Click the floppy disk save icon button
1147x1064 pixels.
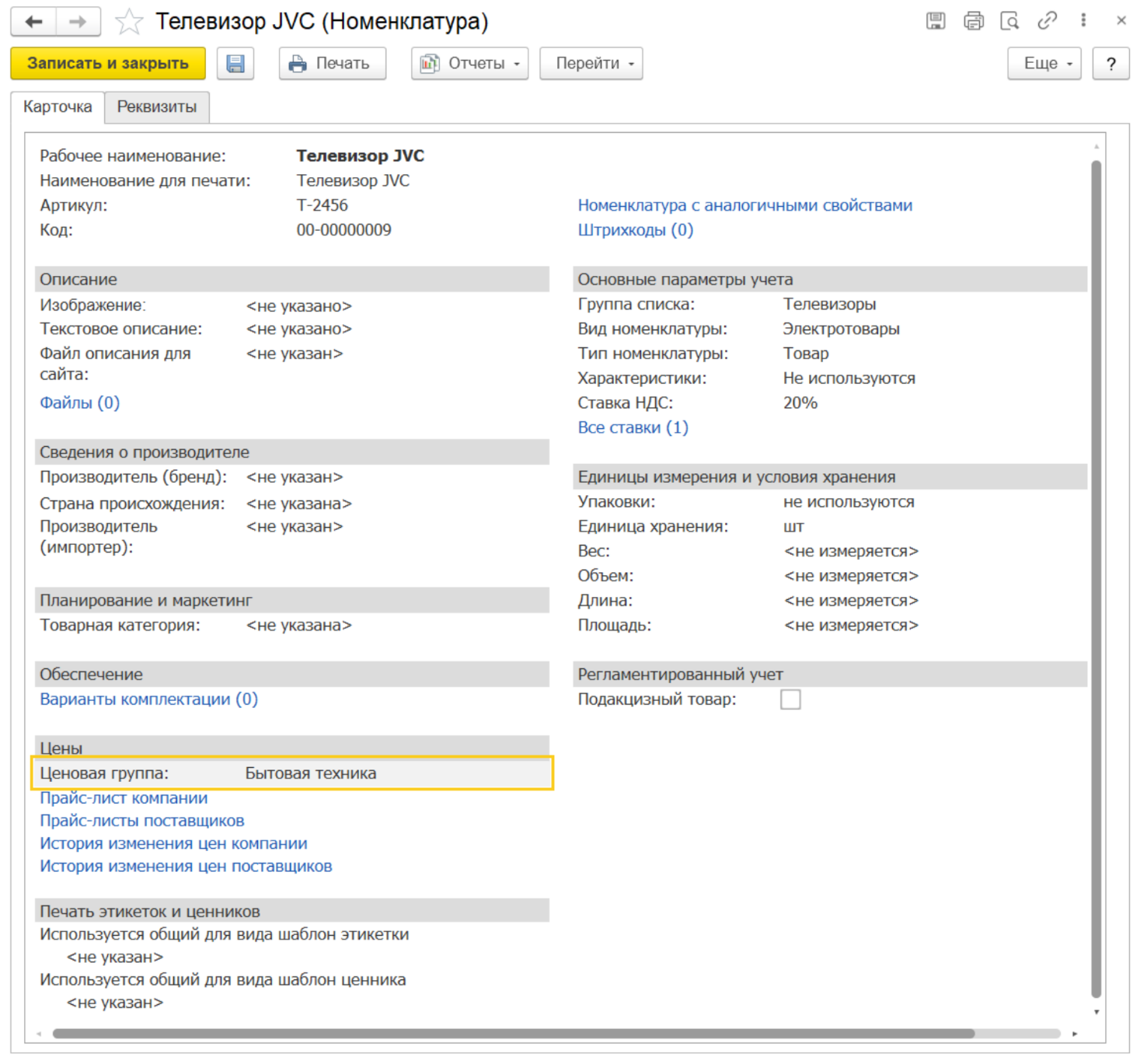[235, 64]
